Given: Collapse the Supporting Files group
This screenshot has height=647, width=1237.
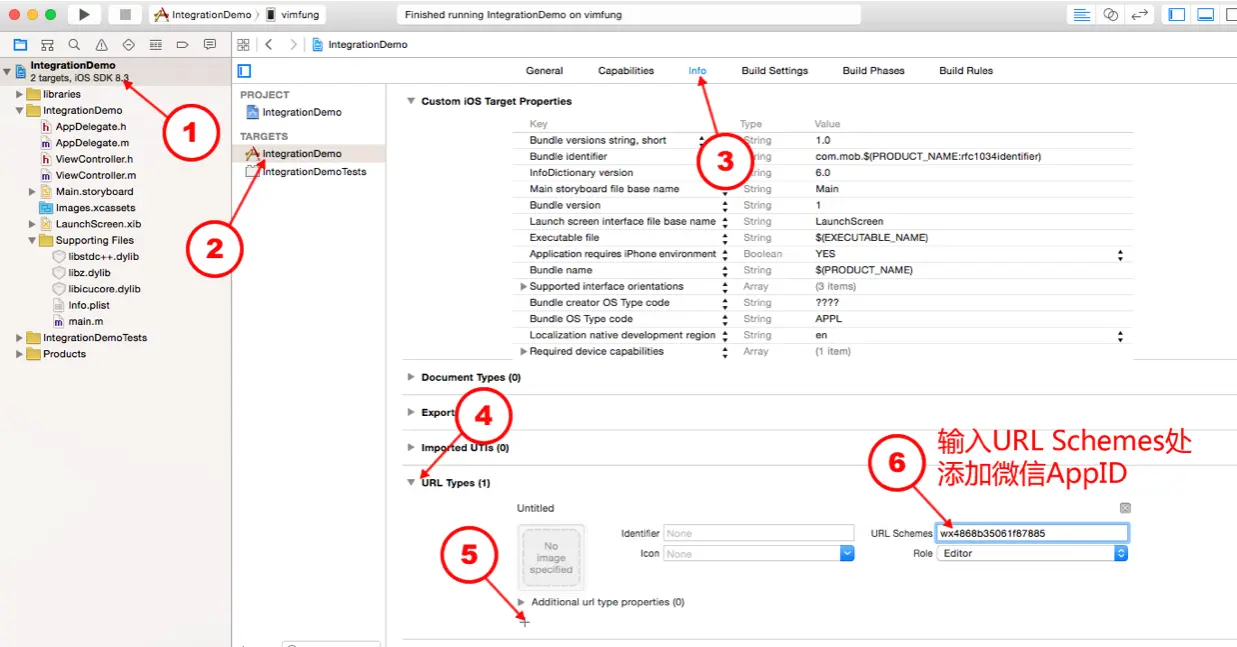Looking at the screenshot, I should coord(32,240).
